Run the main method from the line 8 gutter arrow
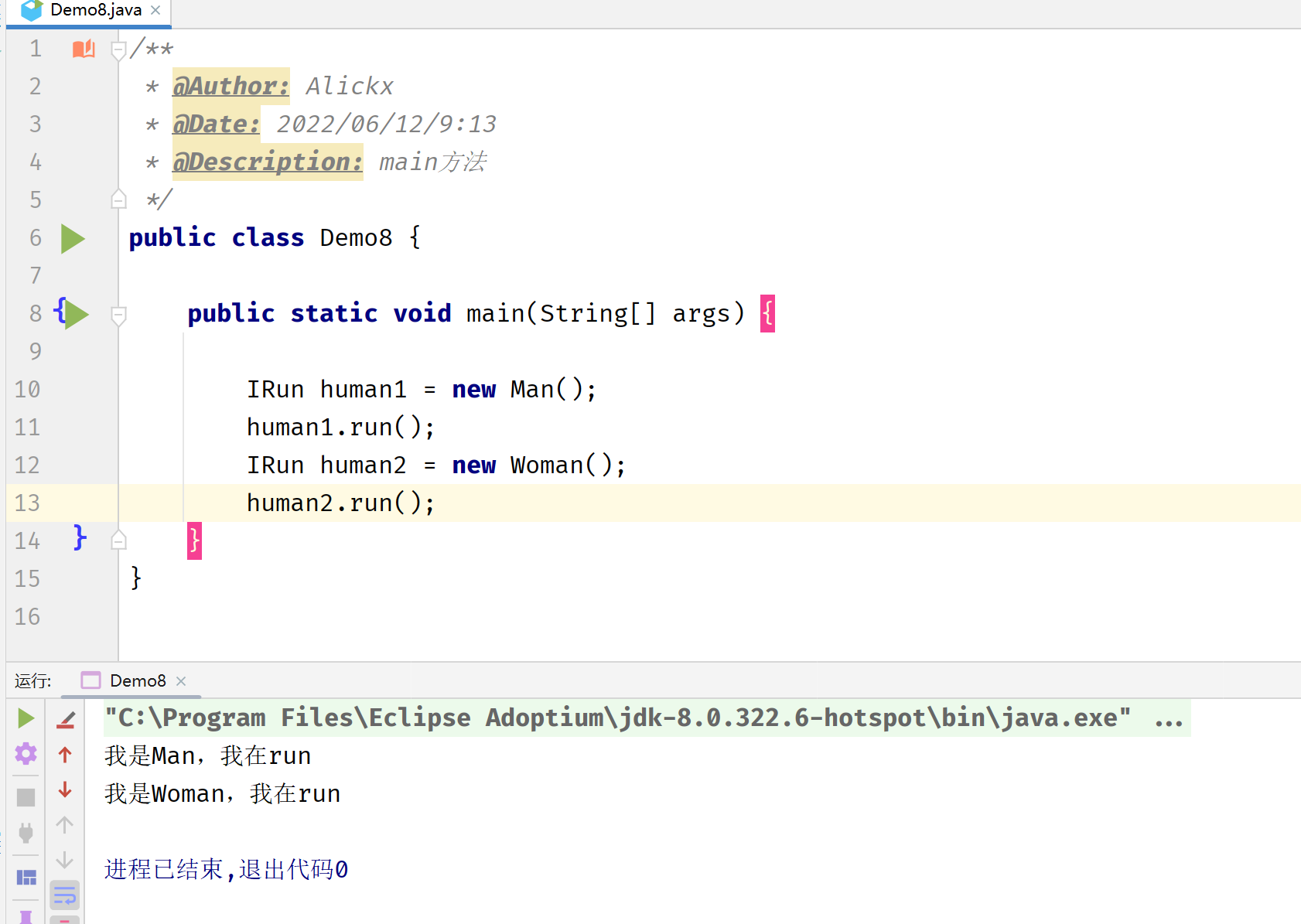Viewport: 1301px width, 924px height. (77, 314)
